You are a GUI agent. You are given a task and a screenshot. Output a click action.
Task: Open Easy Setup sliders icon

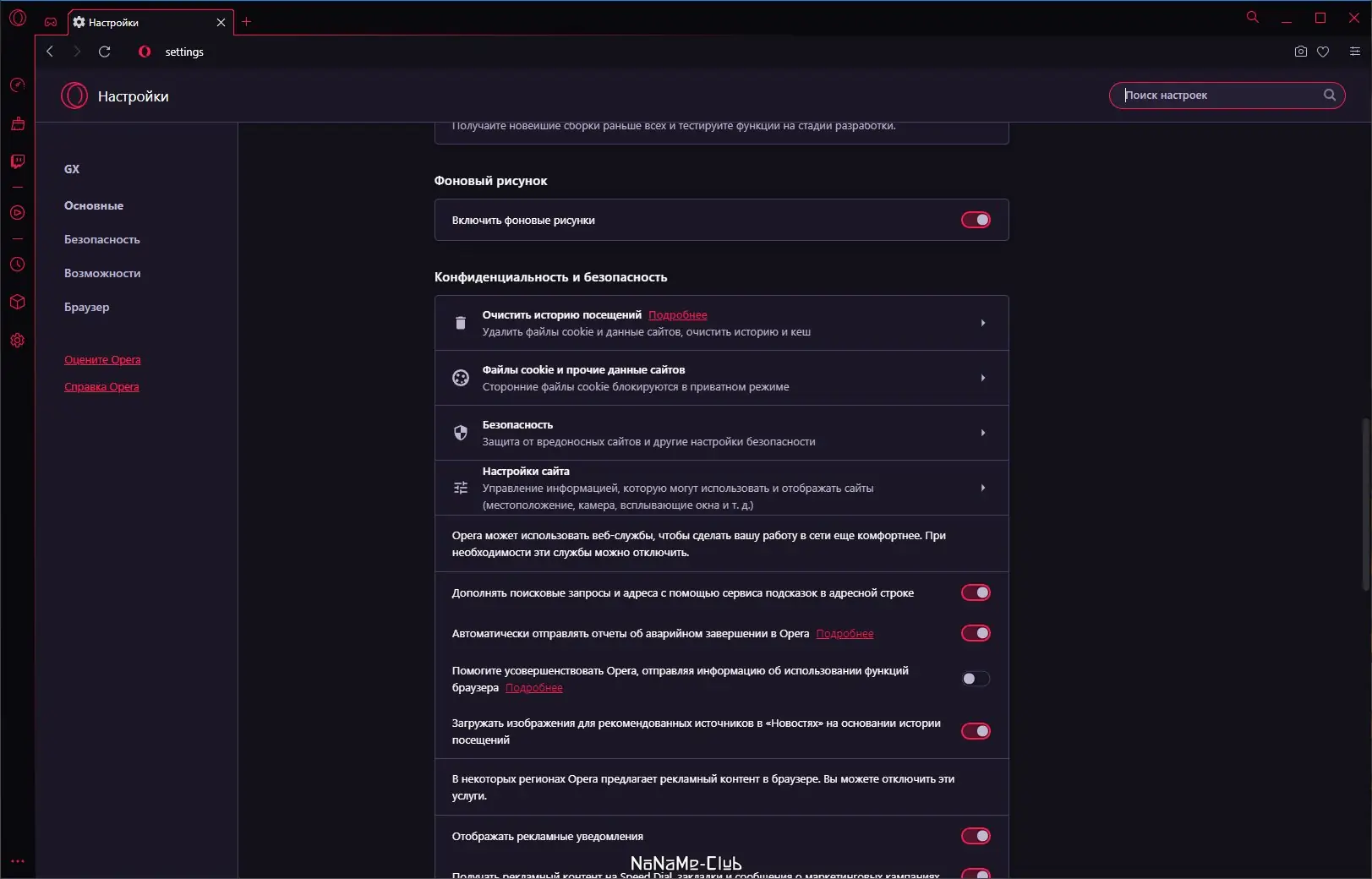pos(1354,52)
